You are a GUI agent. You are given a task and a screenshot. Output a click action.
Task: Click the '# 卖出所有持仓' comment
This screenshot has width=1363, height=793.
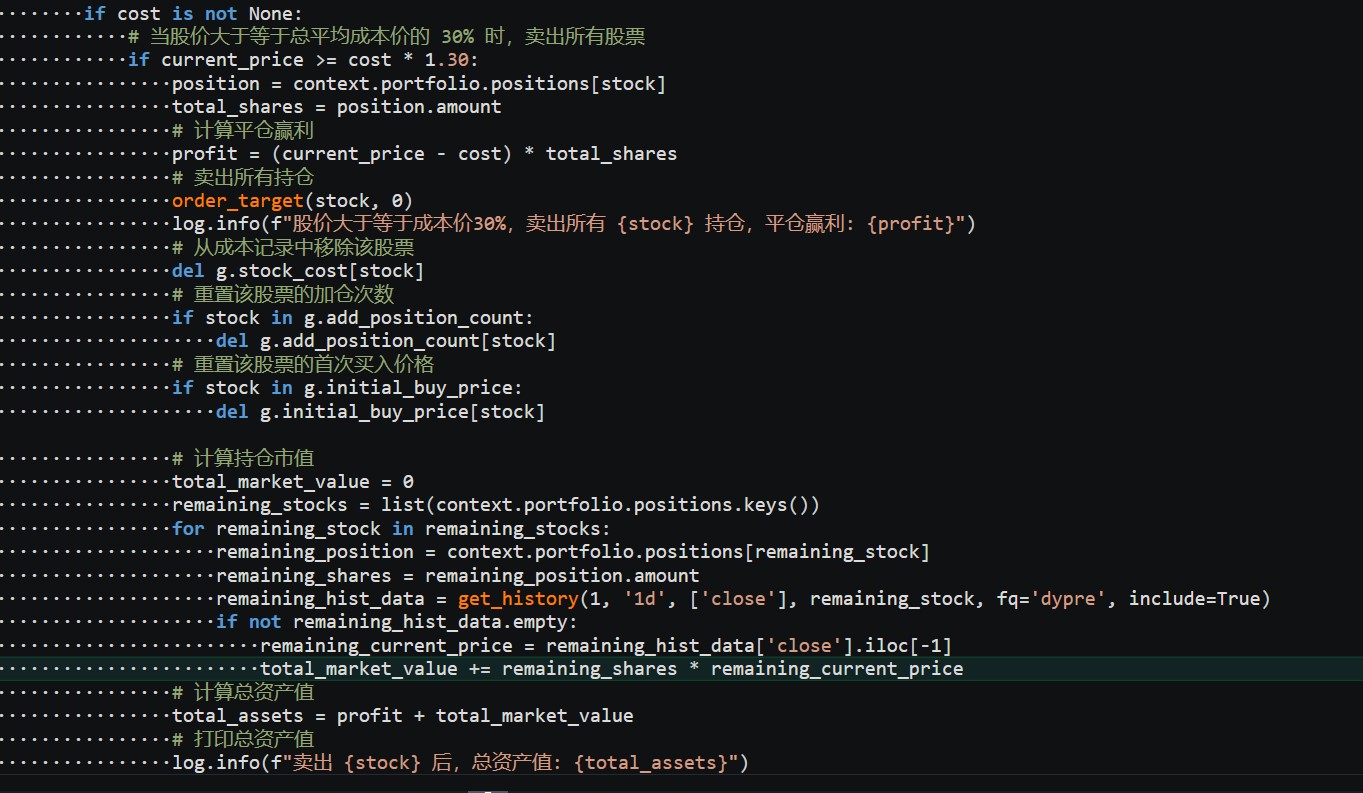(x=243, y=177)
